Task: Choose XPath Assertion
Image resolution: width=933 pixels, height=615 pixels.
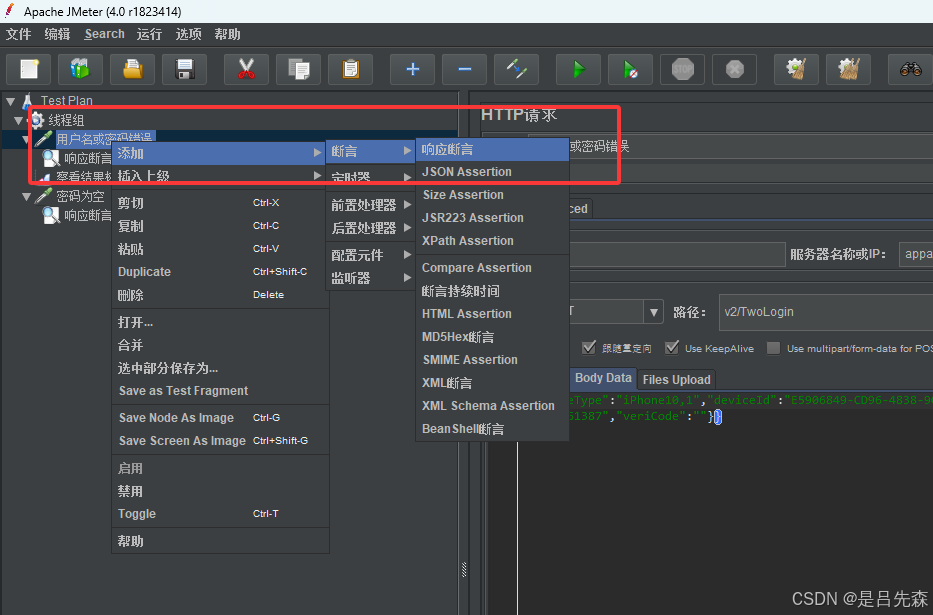Action: coord(492,241)
